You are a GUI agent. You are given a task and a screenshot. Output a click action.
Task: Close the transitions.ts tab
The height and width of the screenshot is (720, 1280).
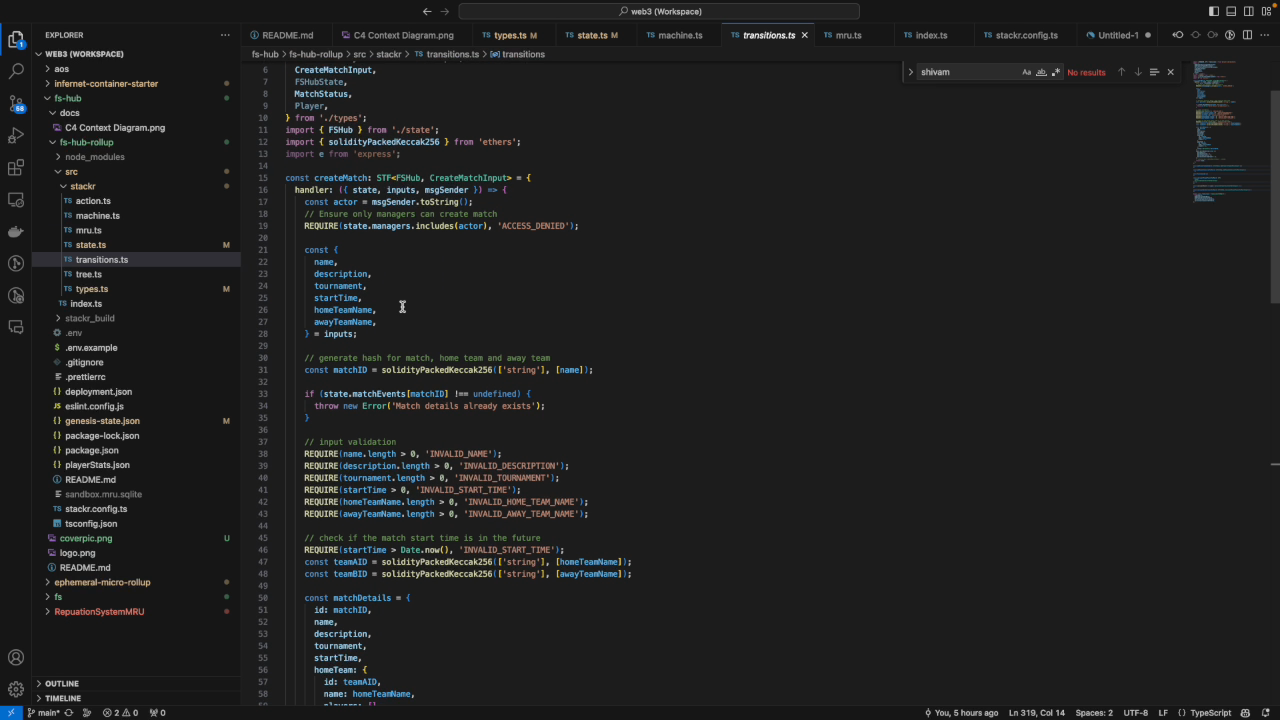pos(804,35)
